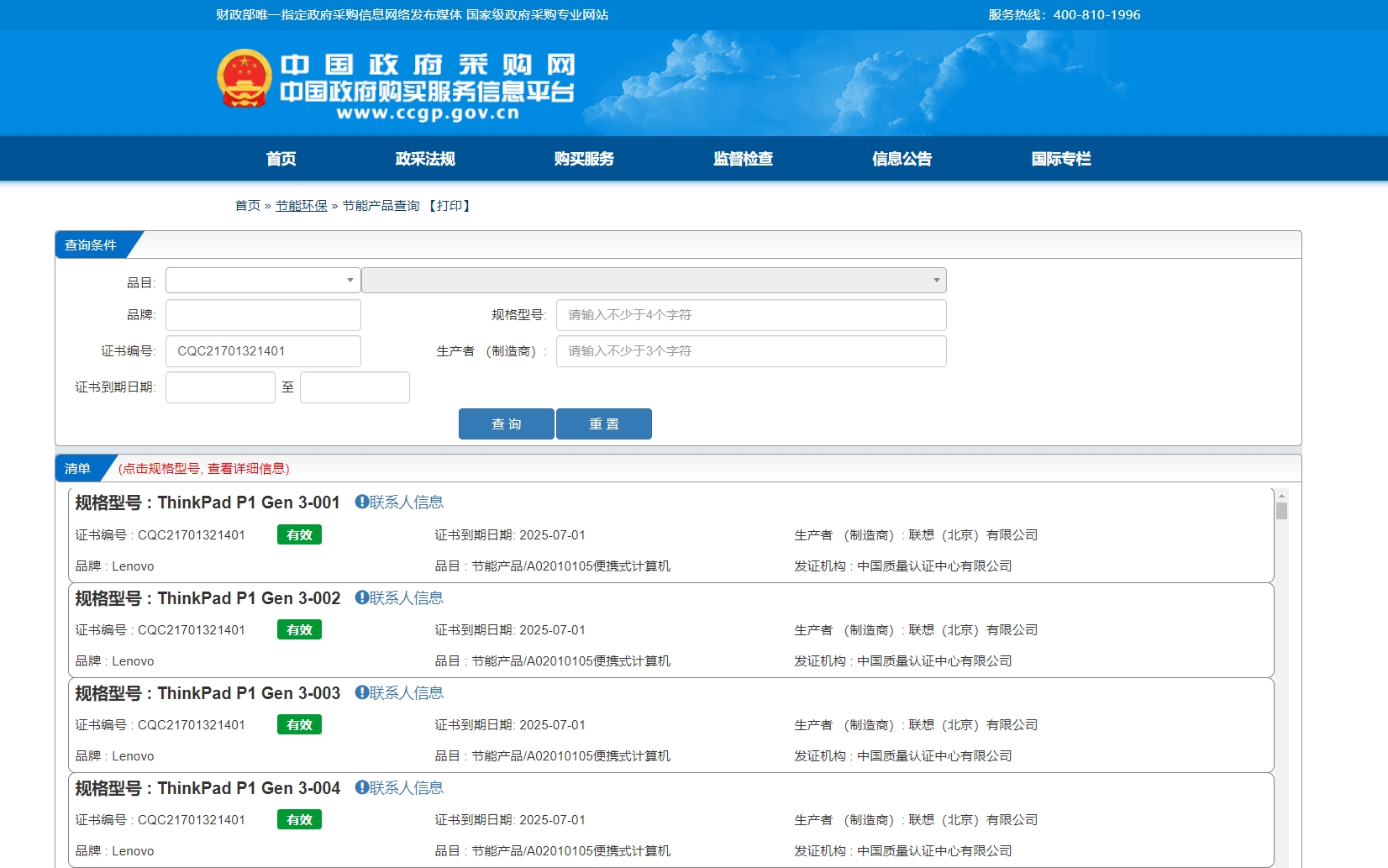Viewport: 1388px width, 868px height.
Task: Click the 有效 badge on Gen 3-001
Action: pyautogui.click(x=299, y=534)
